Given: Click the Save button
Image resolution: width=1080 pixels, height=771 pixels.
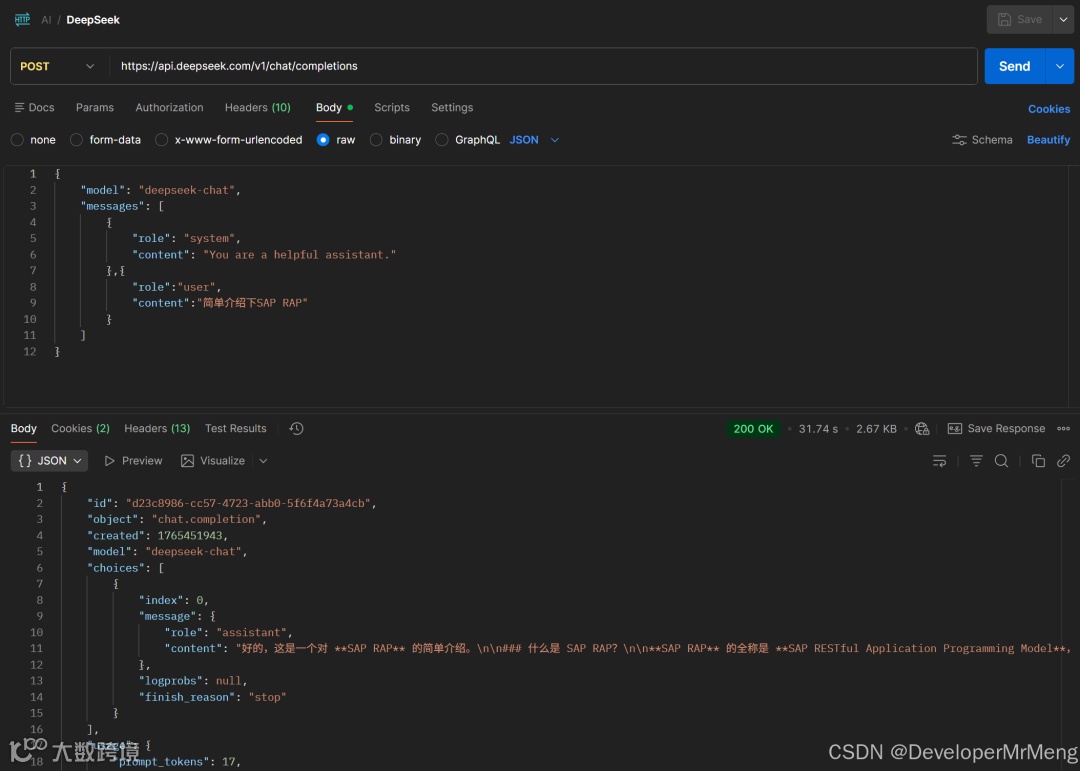Looking at the screenshot, I should [1020, 19].
